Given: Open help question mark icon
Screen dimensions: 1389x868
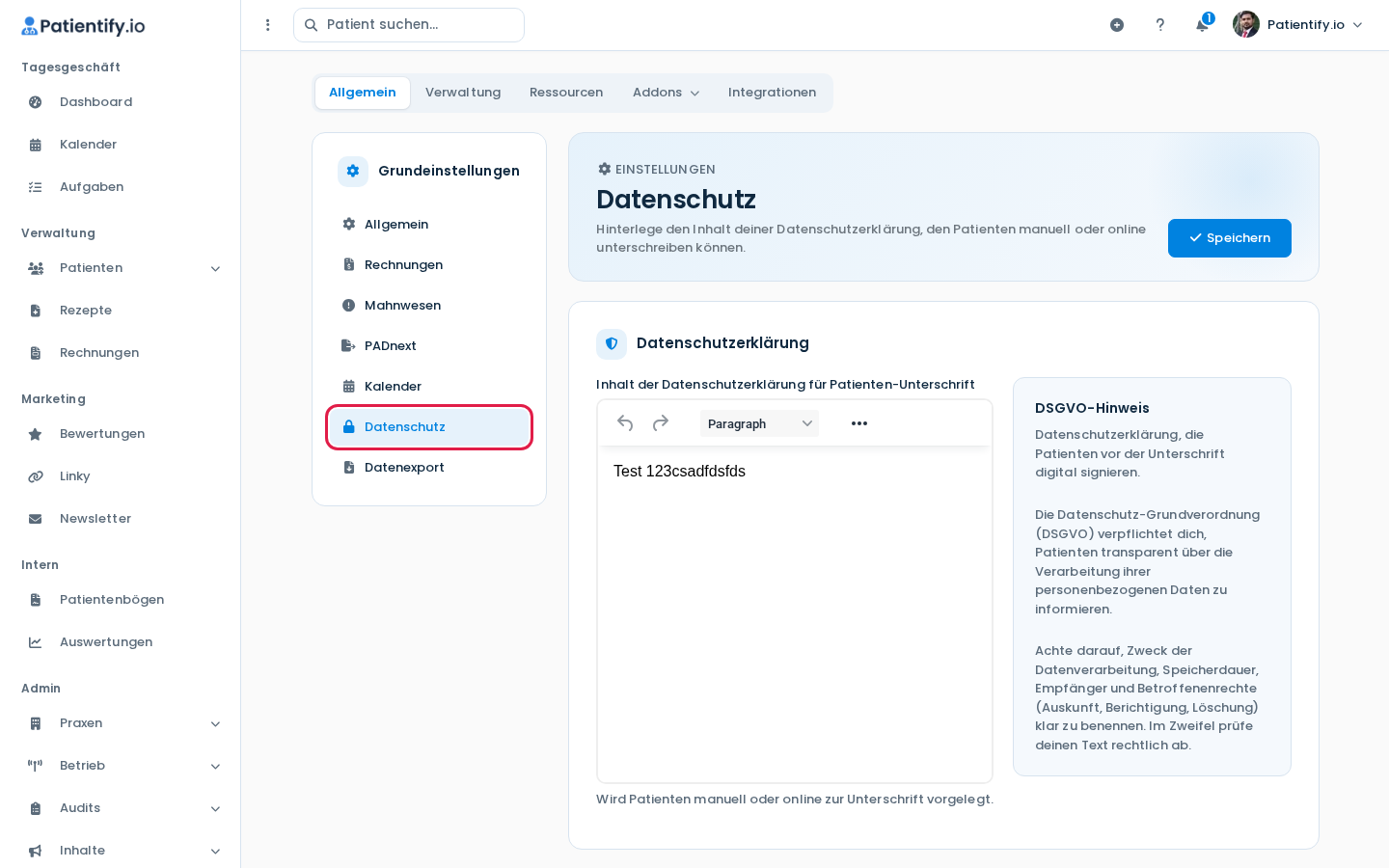Looking at the screenshot, I should click(x=1160, y=25).
